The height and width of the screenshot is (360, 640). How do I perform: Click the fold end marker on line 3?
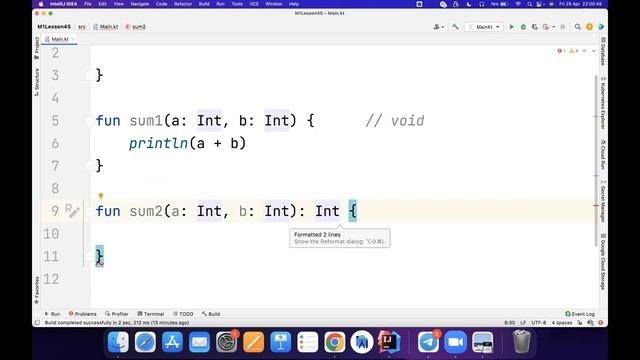[89, 75]
